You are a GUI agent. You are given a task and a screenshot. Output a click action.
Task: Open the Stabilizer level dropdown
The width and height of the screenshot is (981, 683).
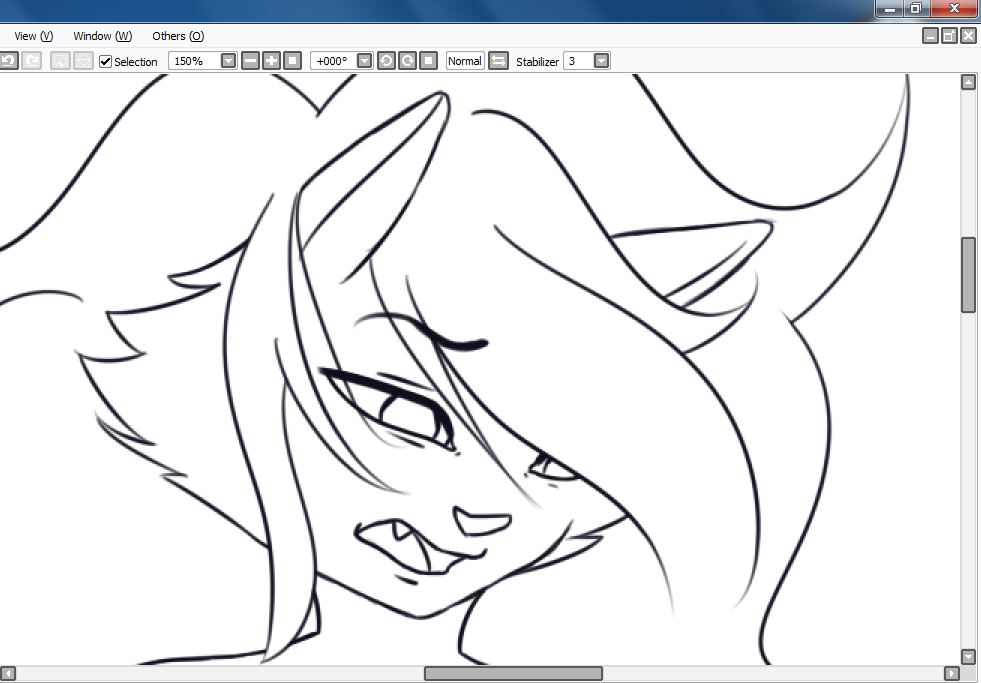601,61
